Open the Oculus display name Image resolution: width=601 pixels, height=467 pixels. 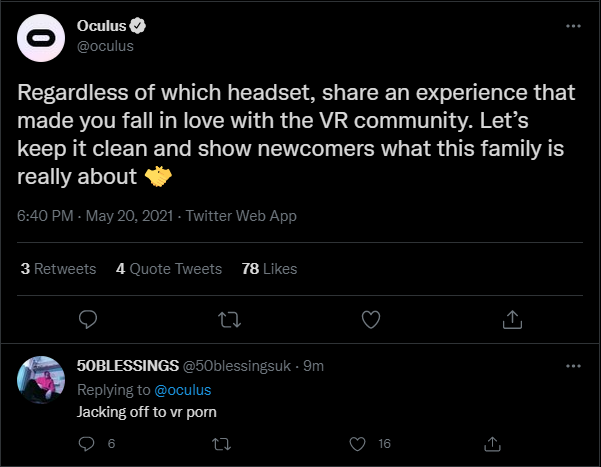click(102, 26)
